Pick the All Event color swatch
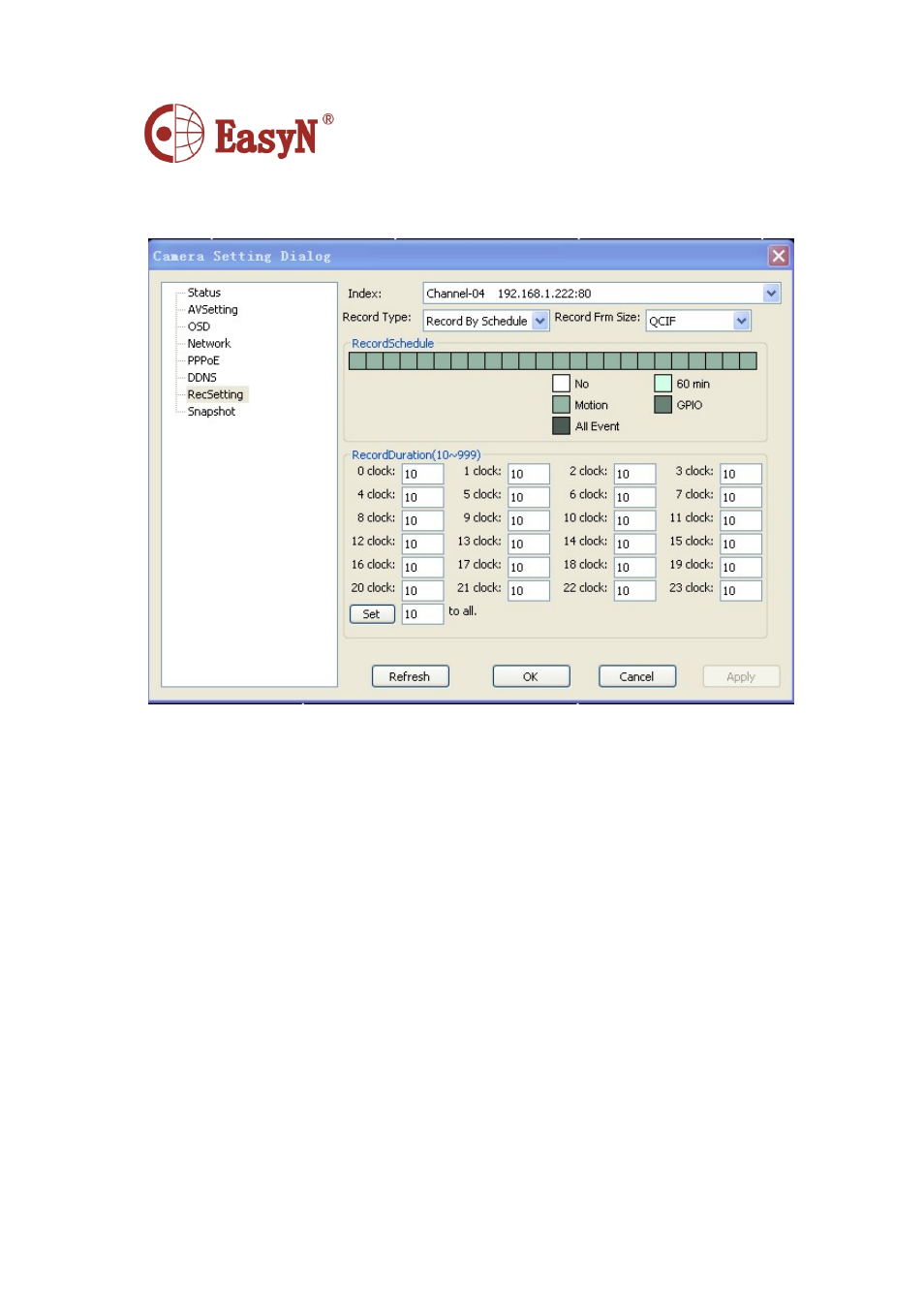This screenshot has width=924, height=1308. coord(561,425)
